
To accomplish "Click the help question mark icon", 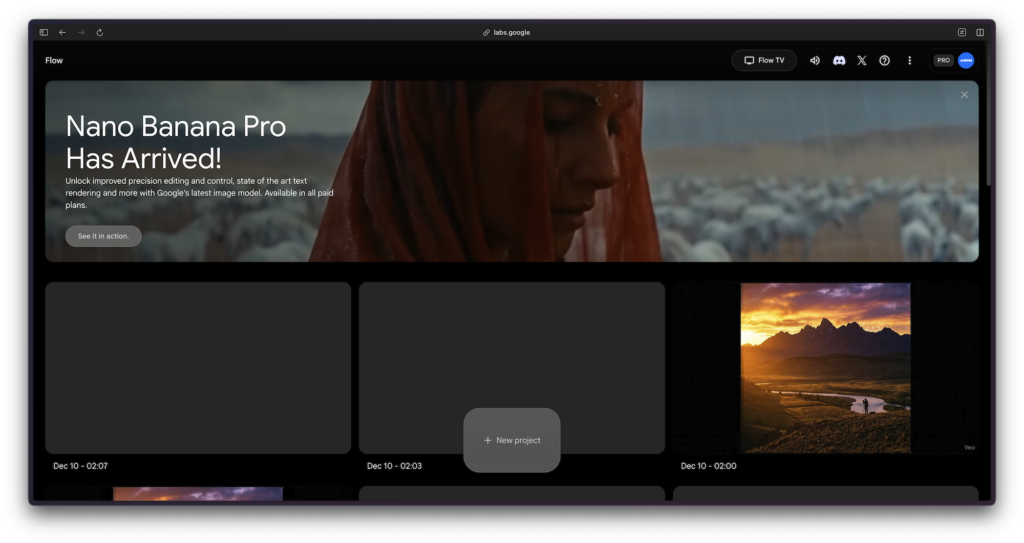I will [884, 60].
